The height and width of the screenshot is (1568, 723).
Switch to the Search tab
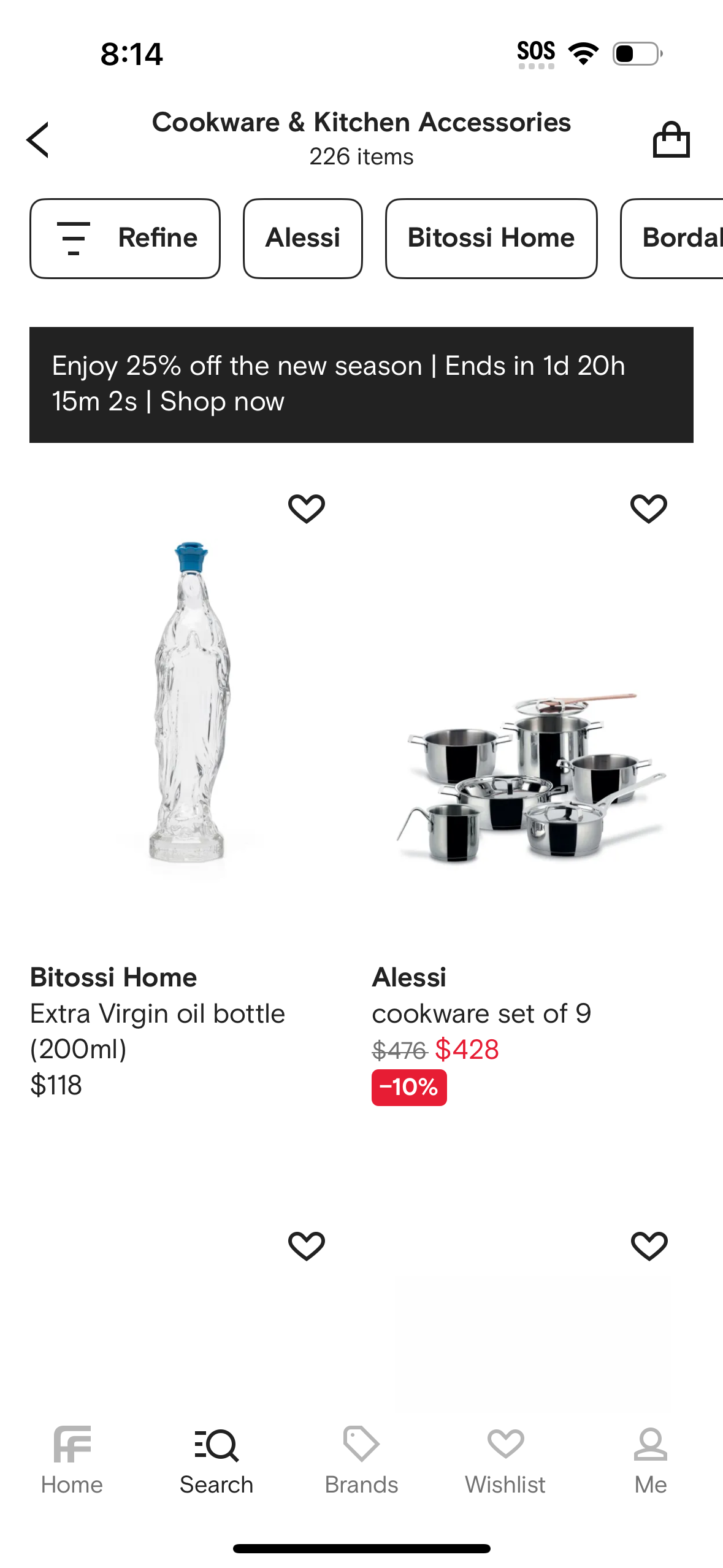coord(216,1460)
